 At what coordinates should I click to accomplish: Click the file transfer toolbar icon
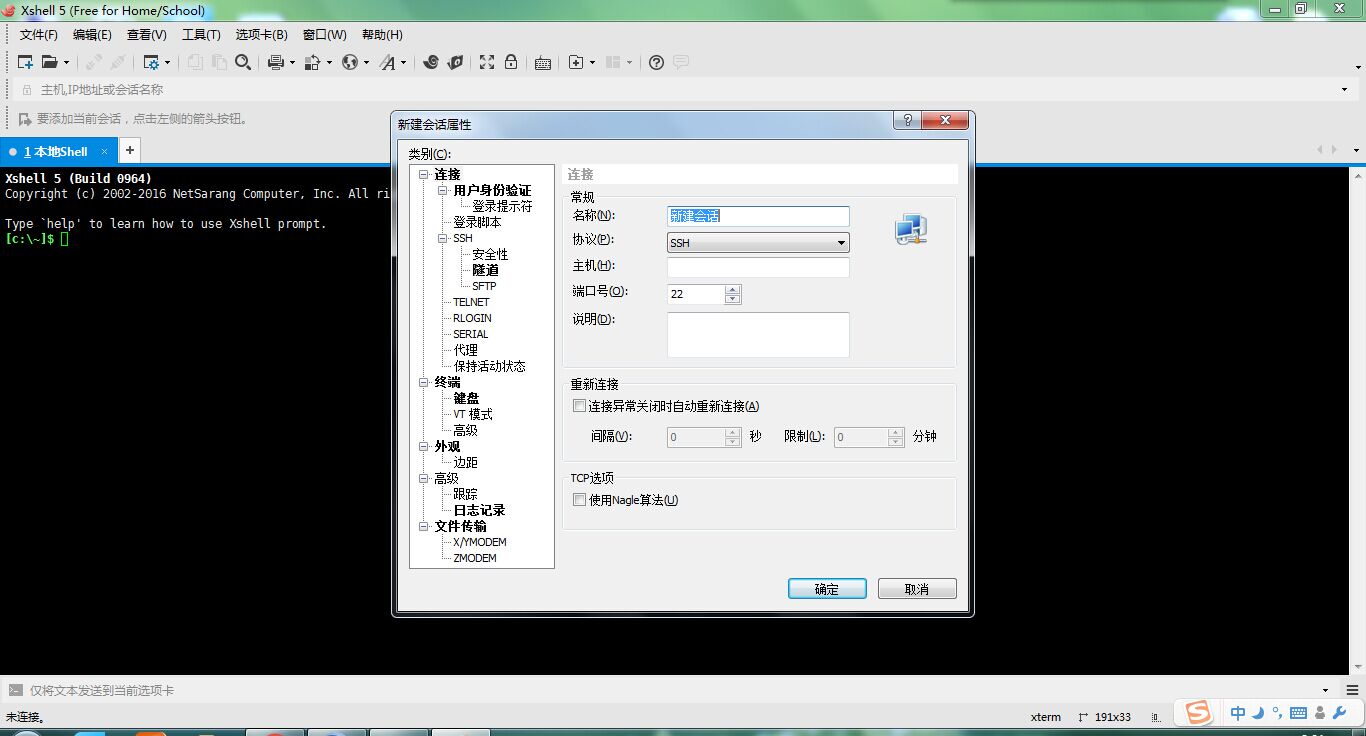[313, 62]
